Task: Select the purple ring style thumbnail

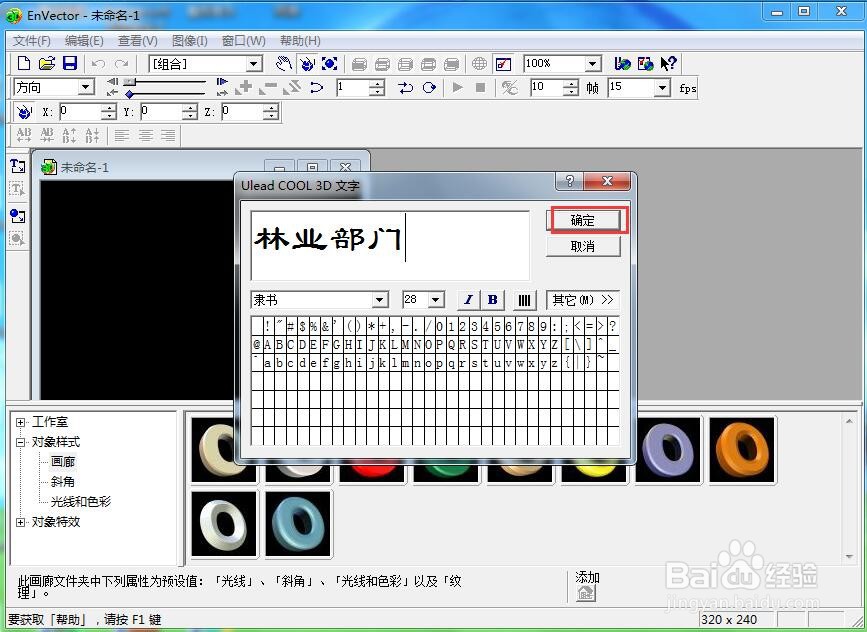Action: (668, 450)
